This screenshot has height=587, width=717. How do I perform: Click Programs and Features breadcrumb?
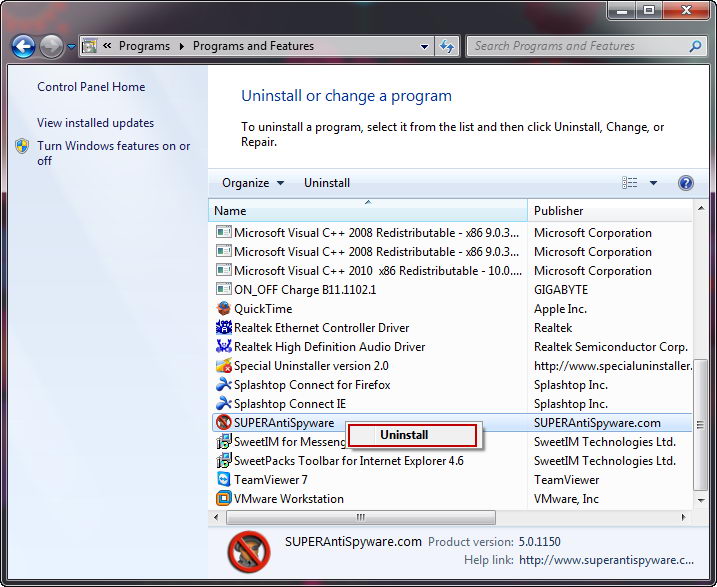tap(253, 46)
